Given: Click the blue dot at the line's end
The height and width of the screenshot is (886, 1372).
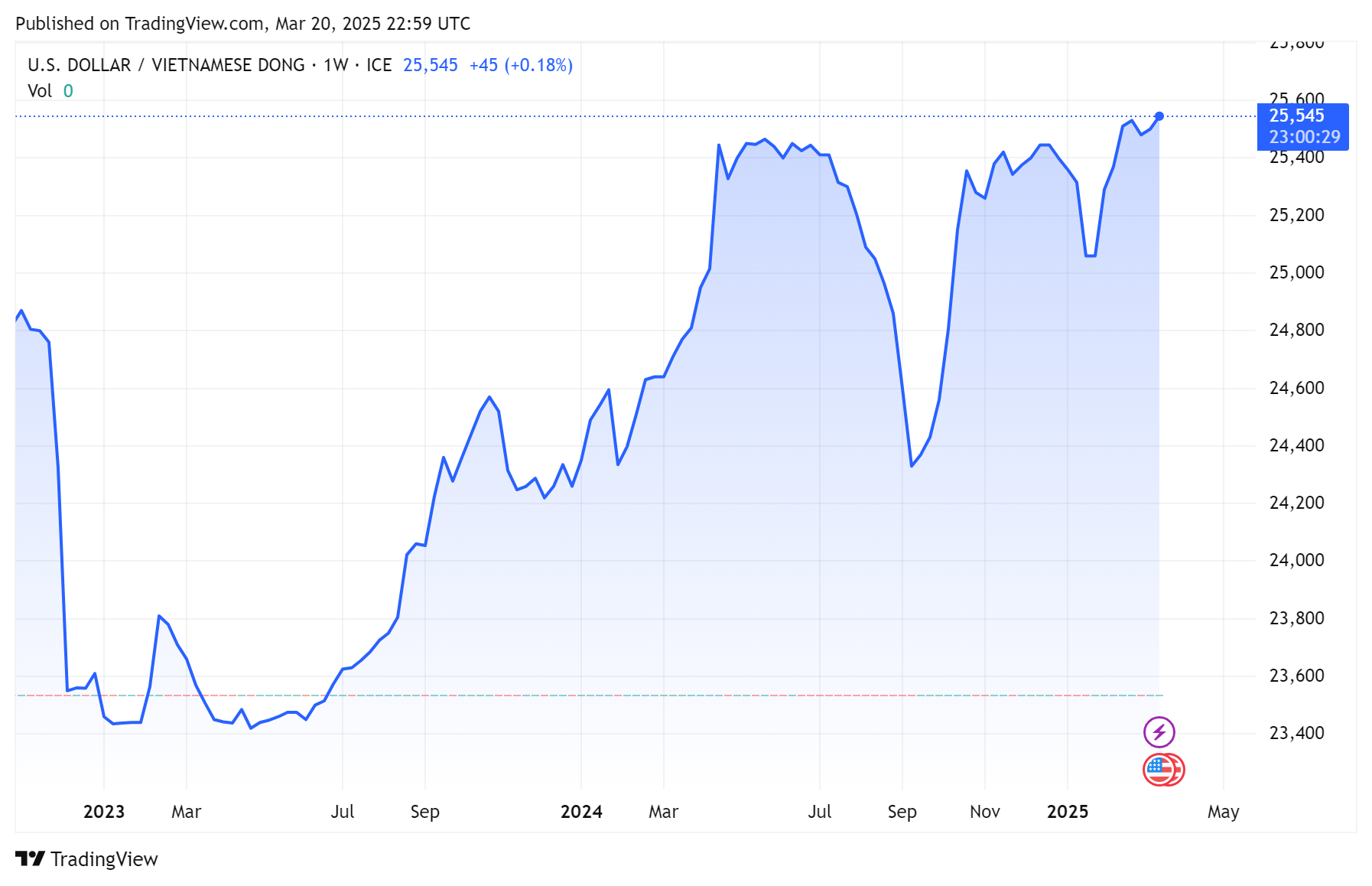Looking at the screenshot, I should click(x=1159, y=116).
